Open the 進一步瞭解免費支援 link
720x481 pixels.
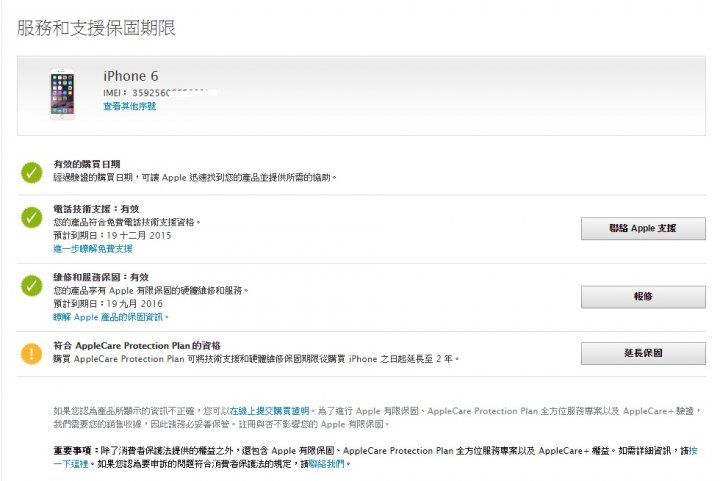93,249
